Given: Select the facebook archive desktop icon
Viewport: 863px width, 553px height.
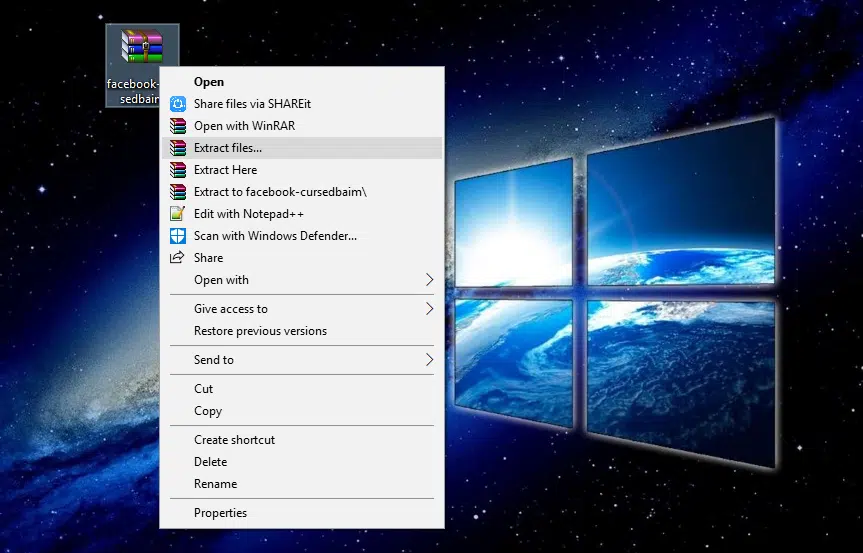Looking at the screenshot, I should pos(142,48).
